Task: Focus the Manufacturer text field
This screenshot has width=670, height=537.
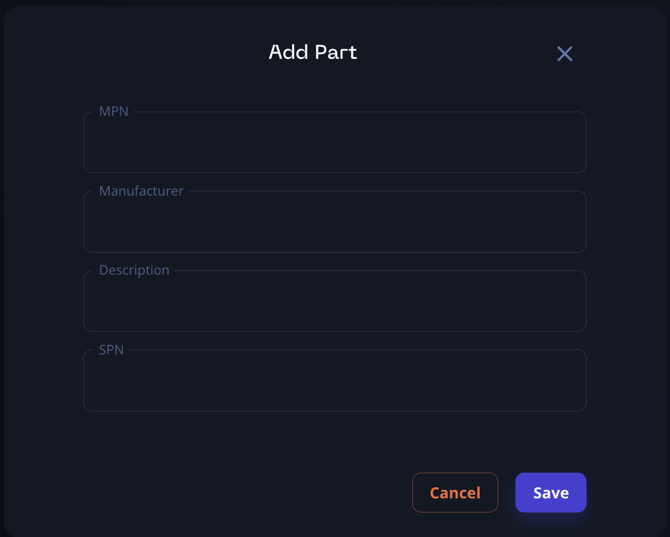Action: [334, 222]
